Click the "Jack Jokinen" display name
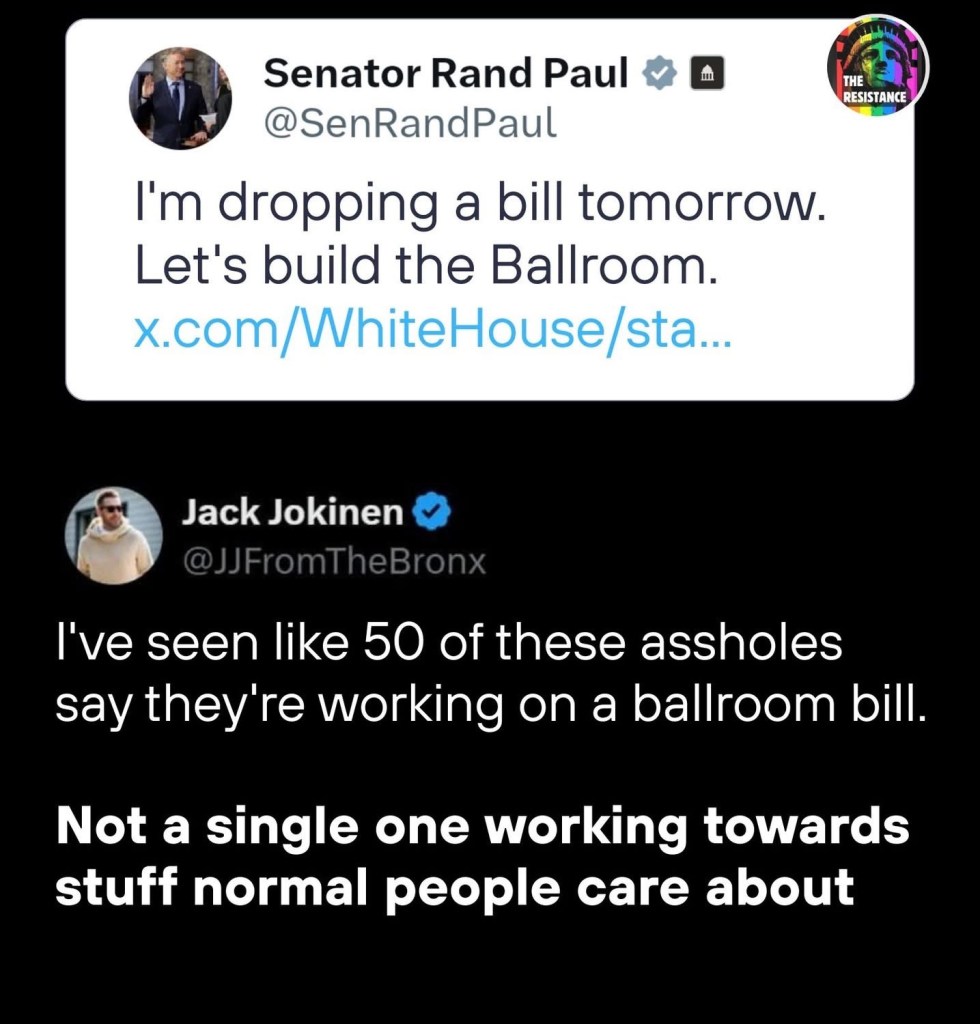980x1024 pixels. [x=292, y=514]
